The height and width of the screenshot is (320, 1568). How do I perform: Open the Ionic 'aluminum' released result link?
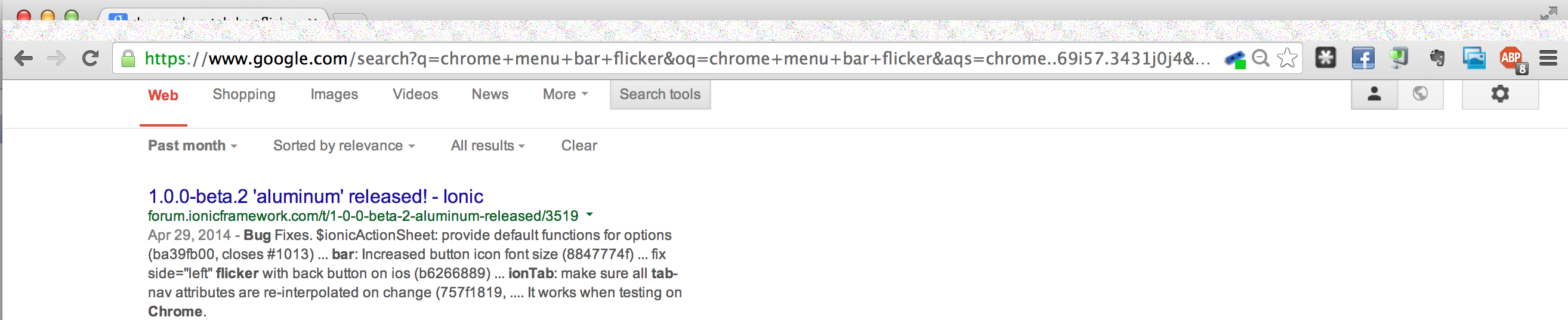pos(315,196)
